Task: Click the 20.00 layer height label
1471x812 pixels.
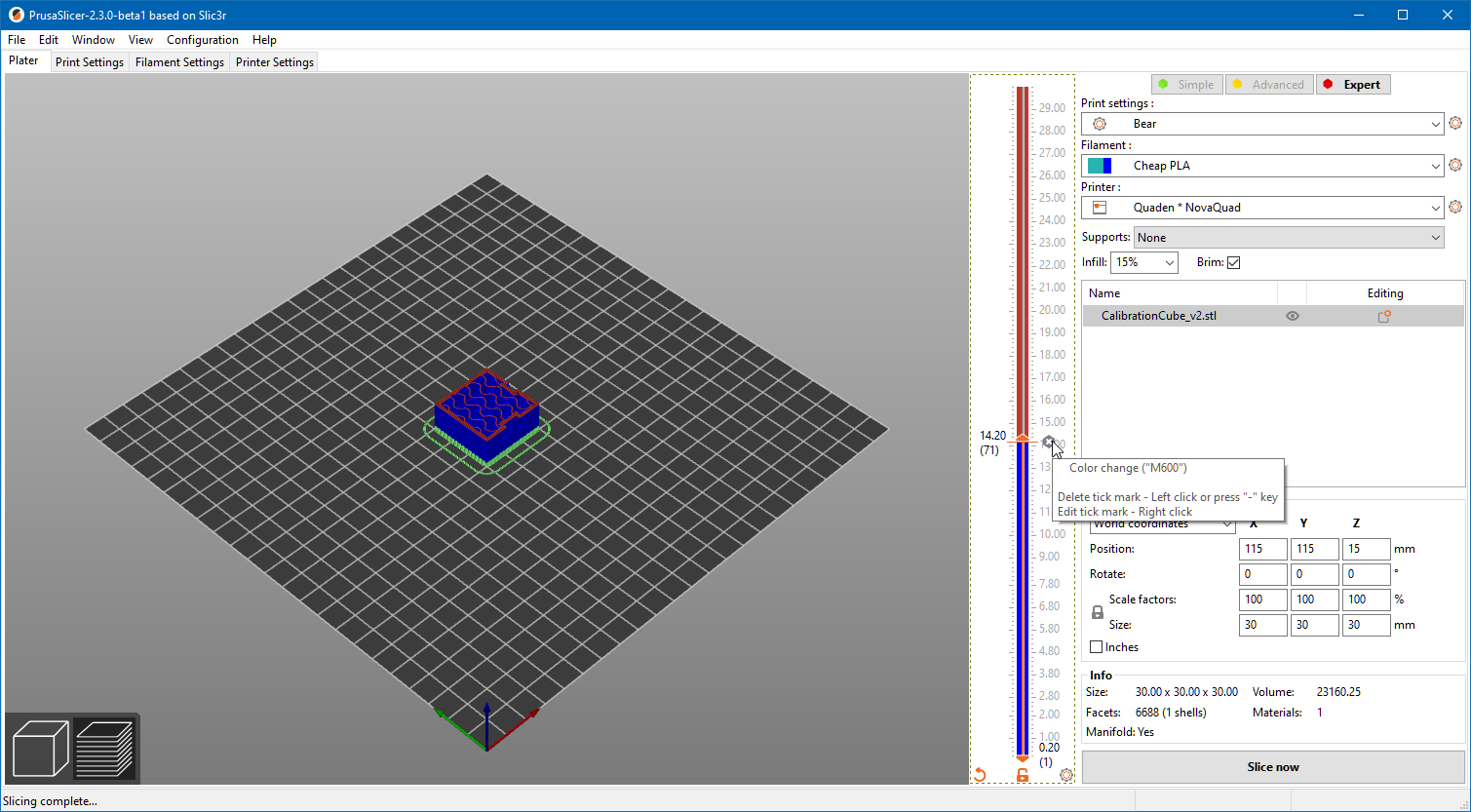Action: pyautogui.click(x=1052, y=310)
